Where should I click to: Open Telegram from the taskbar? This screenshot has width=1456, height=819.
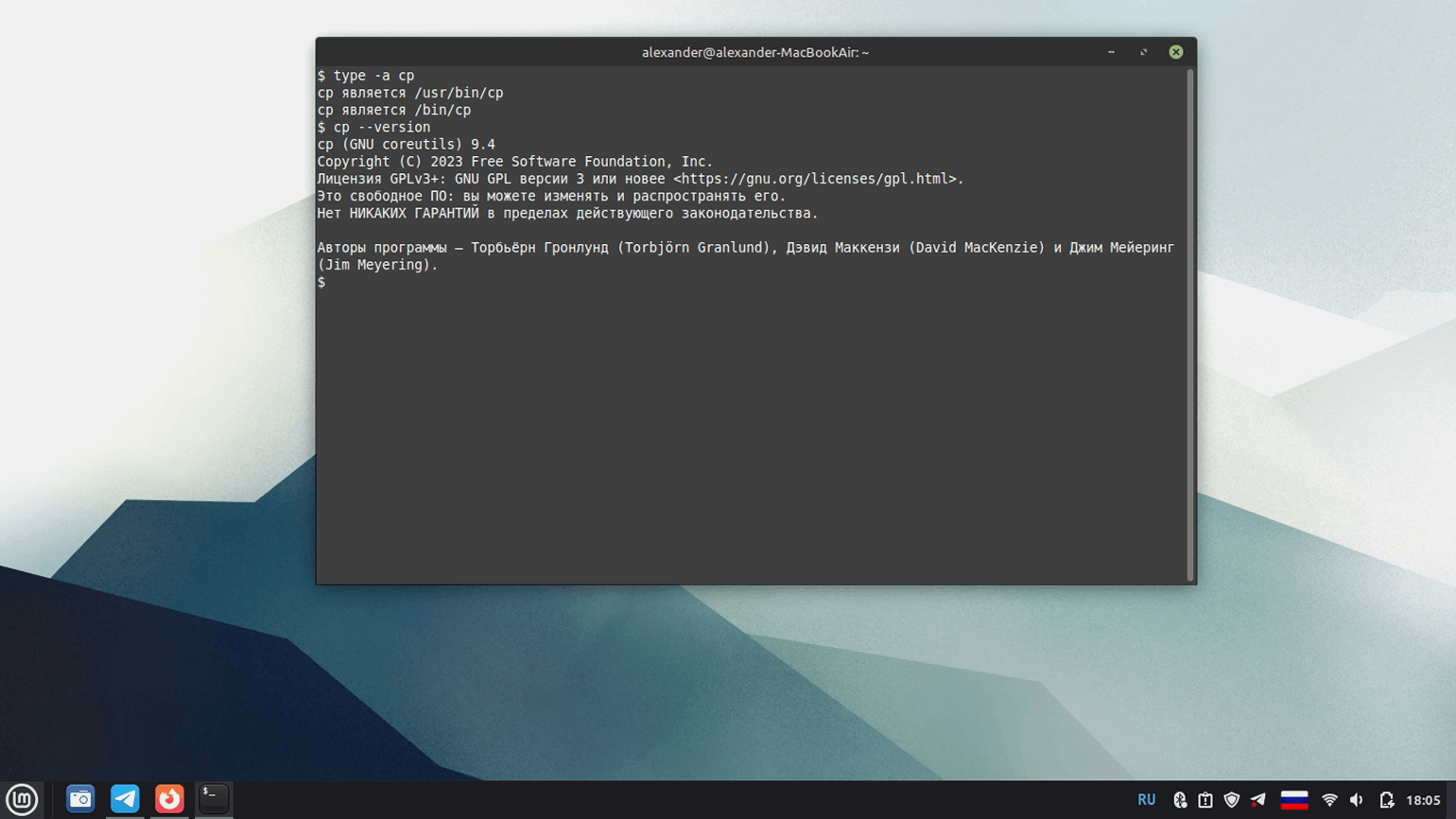click(x=125, y=799)
